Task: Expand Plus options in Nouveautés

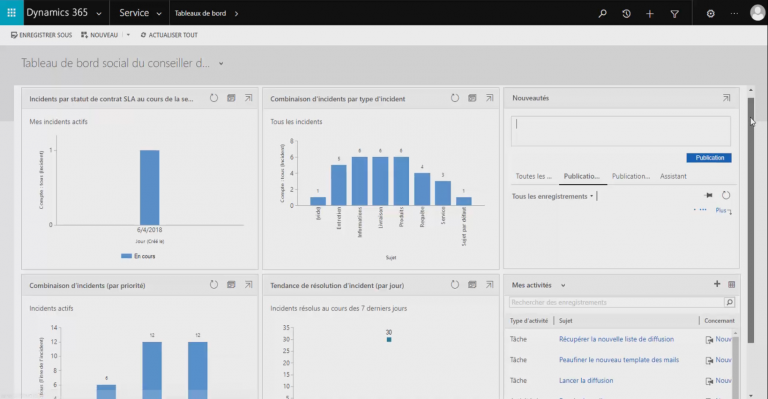Action: point(723,211)
